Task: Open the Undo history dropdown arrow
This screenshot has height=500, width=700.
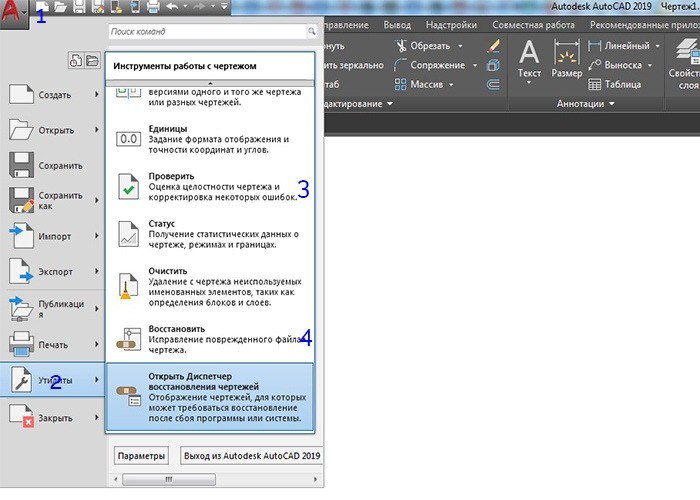Action: pos(185,7)
